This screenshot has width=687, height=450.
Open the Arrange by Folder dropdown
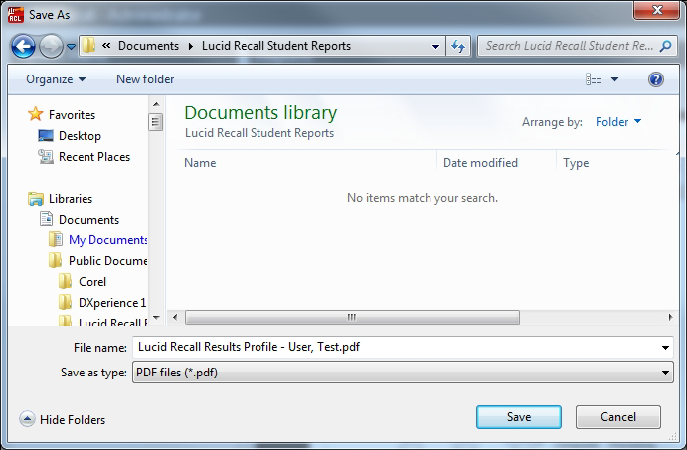point(618,122)
